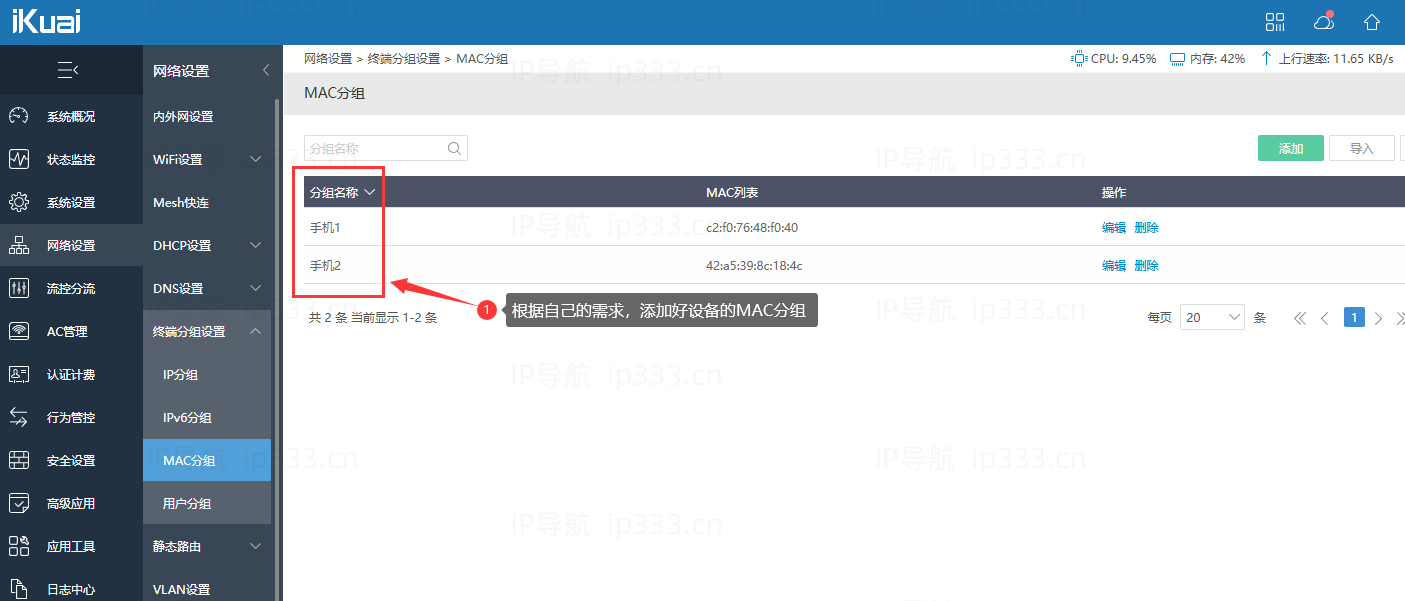Click the home icon in top bar
The width and height of the screenshot is (1405, 601).
point(1373,22)
